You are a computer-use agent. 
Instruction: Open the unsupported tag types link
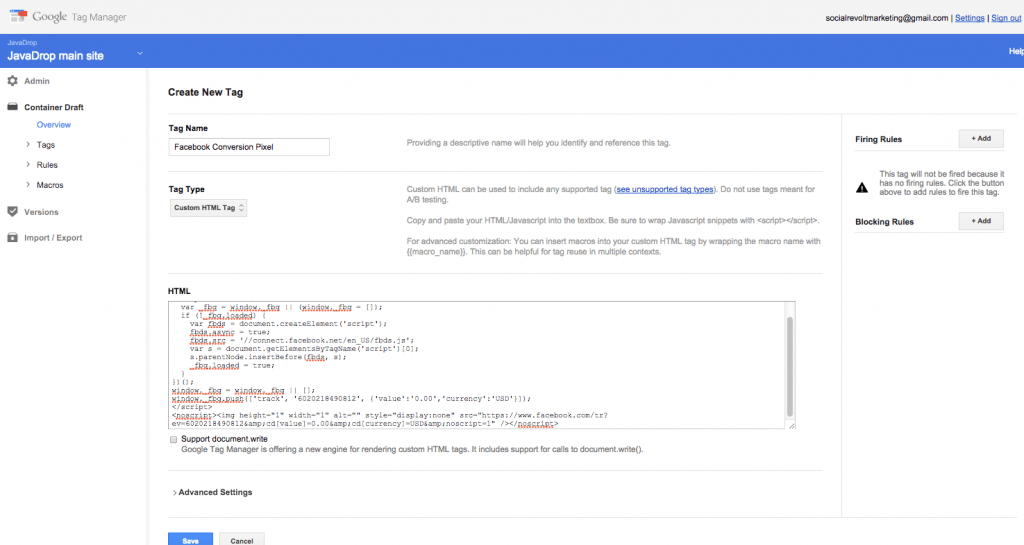[x=665, y=189]
